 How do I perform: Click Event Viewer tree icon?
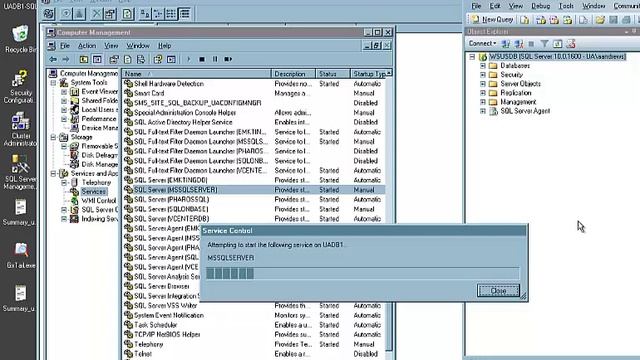74,91
